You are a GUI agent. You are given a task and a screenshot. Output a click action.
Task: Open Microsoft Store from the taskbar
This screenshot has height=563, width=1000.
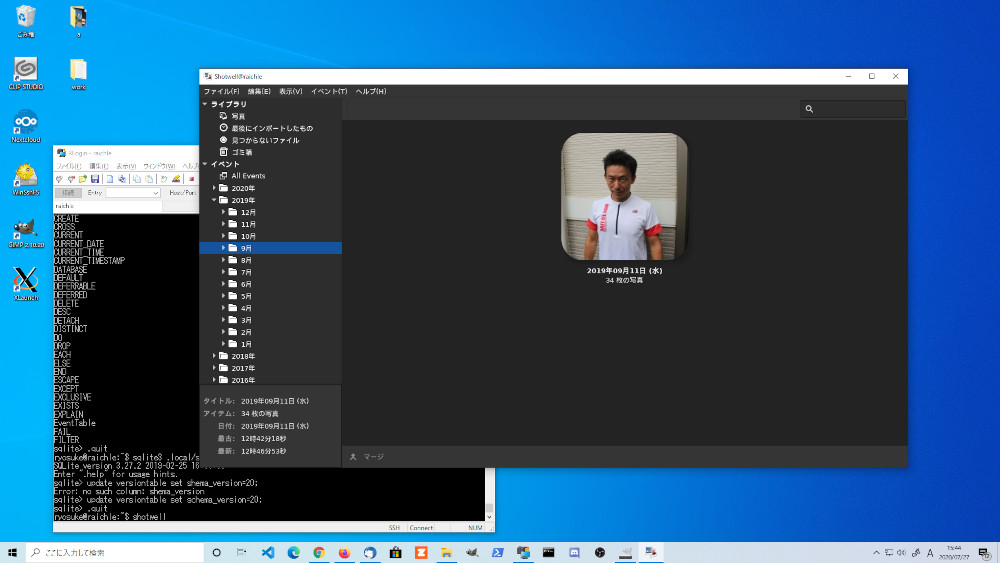(395, 553)
